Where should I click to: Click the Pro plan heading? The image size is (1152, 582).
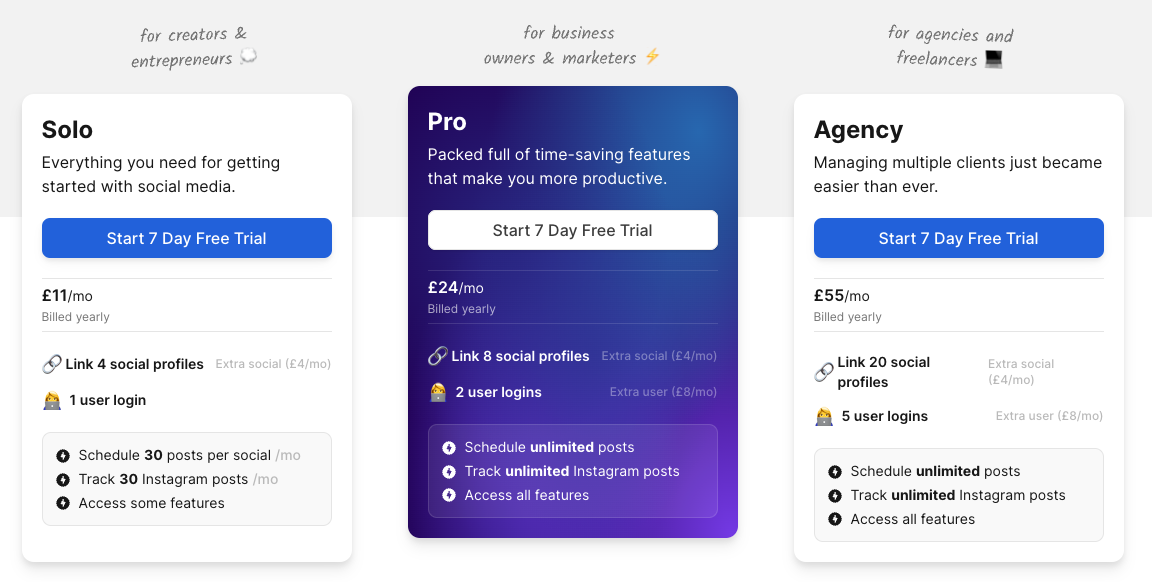tap(447, 122)
